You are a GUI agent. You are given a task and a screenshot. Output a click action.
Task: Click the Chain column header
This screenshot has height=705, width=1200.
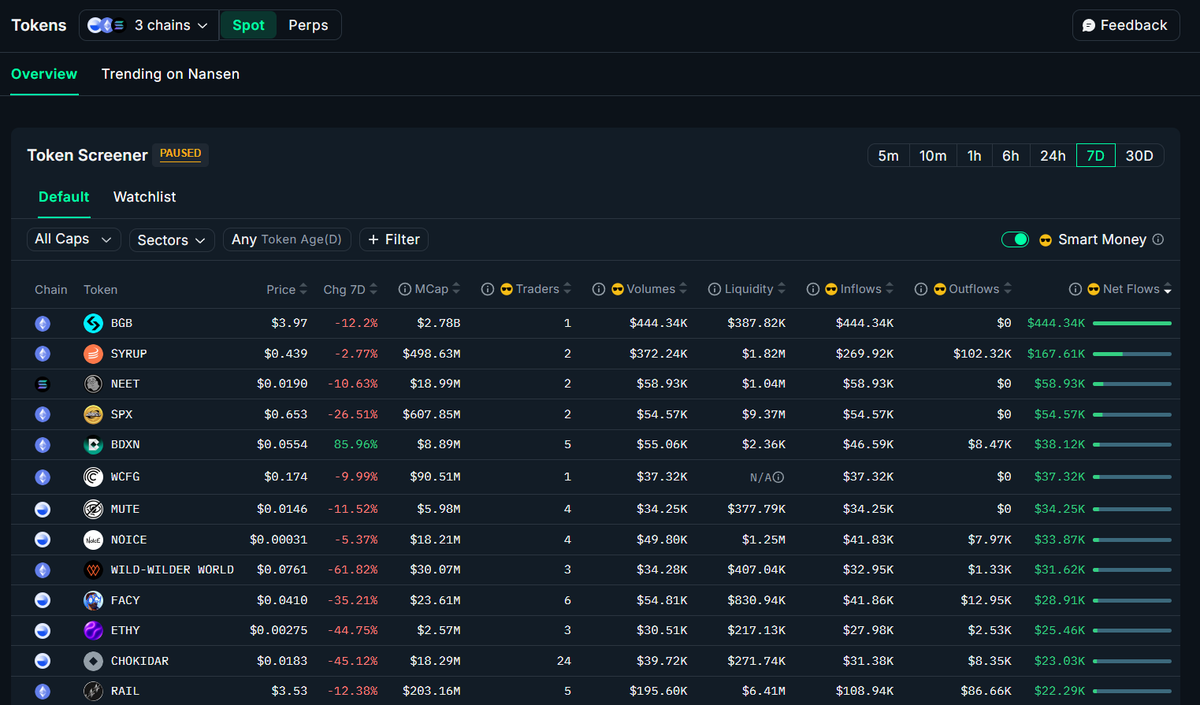point(51,290)
